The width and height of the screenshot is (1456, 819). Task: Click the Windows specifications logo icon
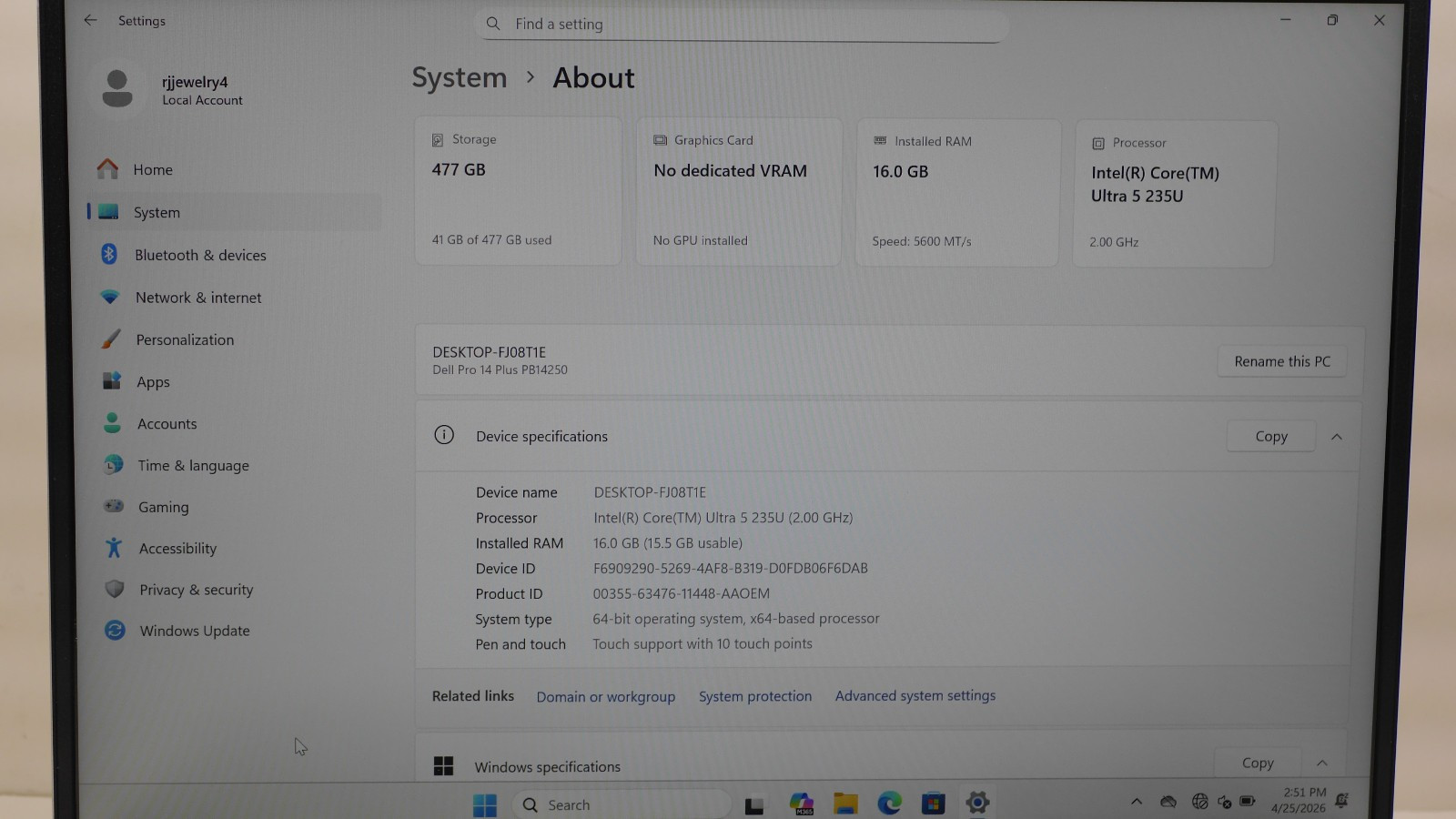point(443,766)
